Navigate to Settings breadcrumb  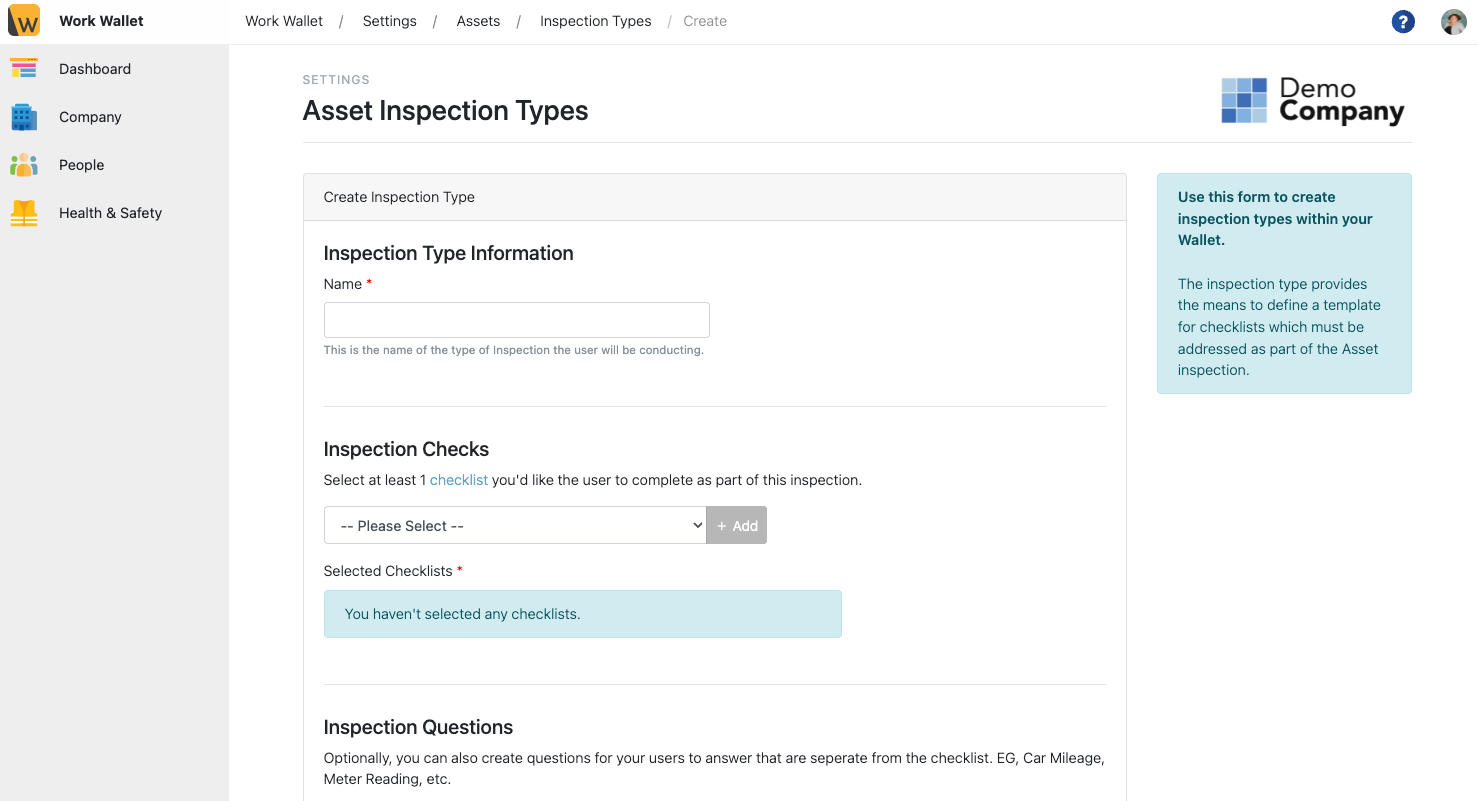tap(389, 21)
